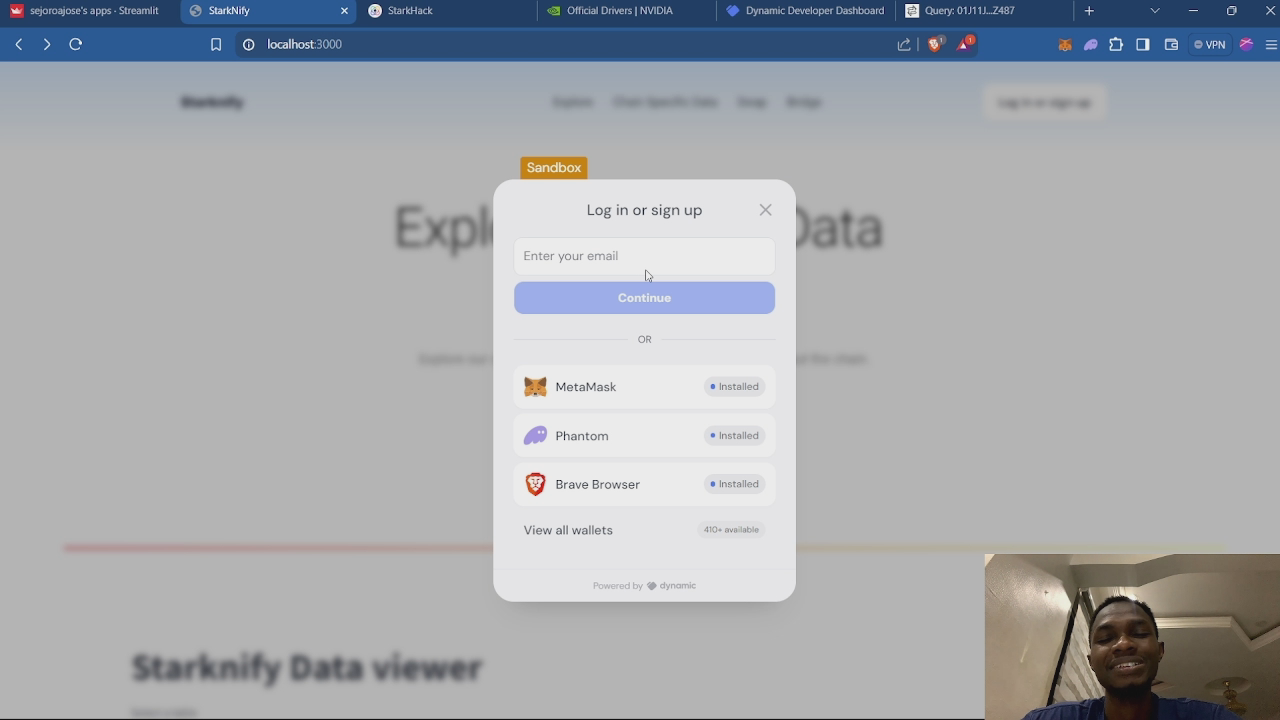The image size is (1280, 720).
Task: Close the Log in or sign up dialog
Action: pos(765,210)
